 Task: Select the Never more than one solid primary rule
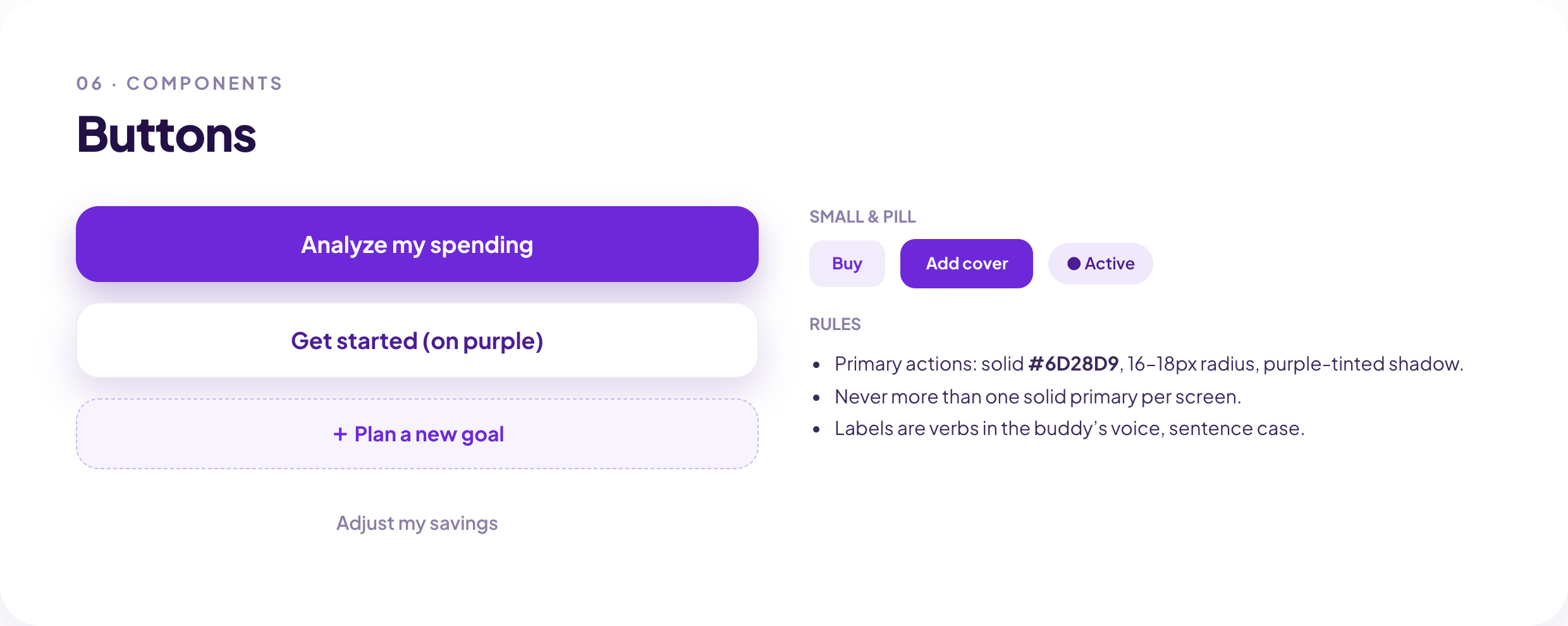(1038, 396)
